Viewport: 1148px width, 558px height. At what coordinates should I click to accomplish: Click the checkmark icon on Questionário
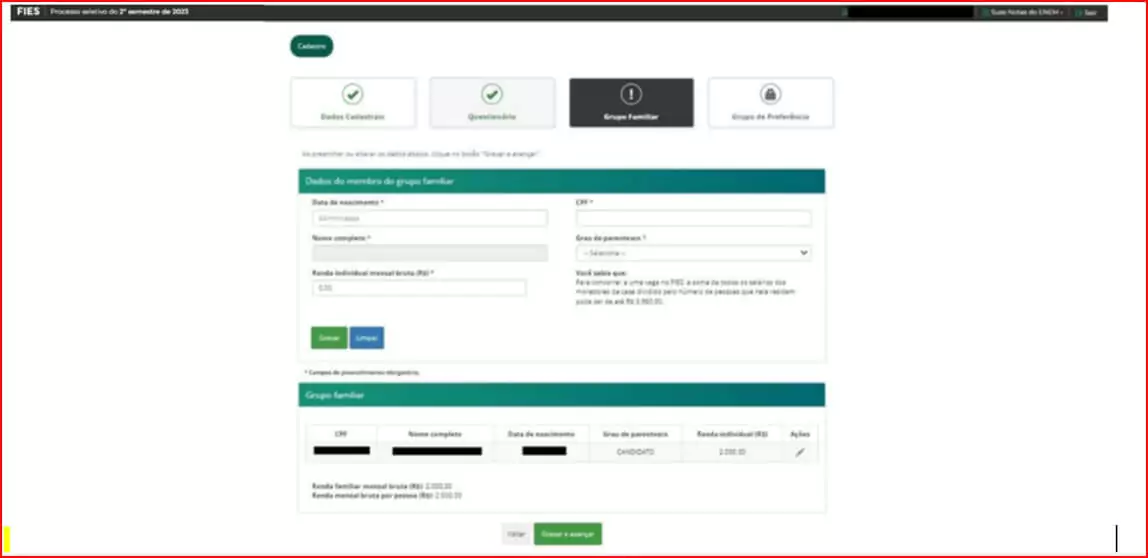click(492, 94)
